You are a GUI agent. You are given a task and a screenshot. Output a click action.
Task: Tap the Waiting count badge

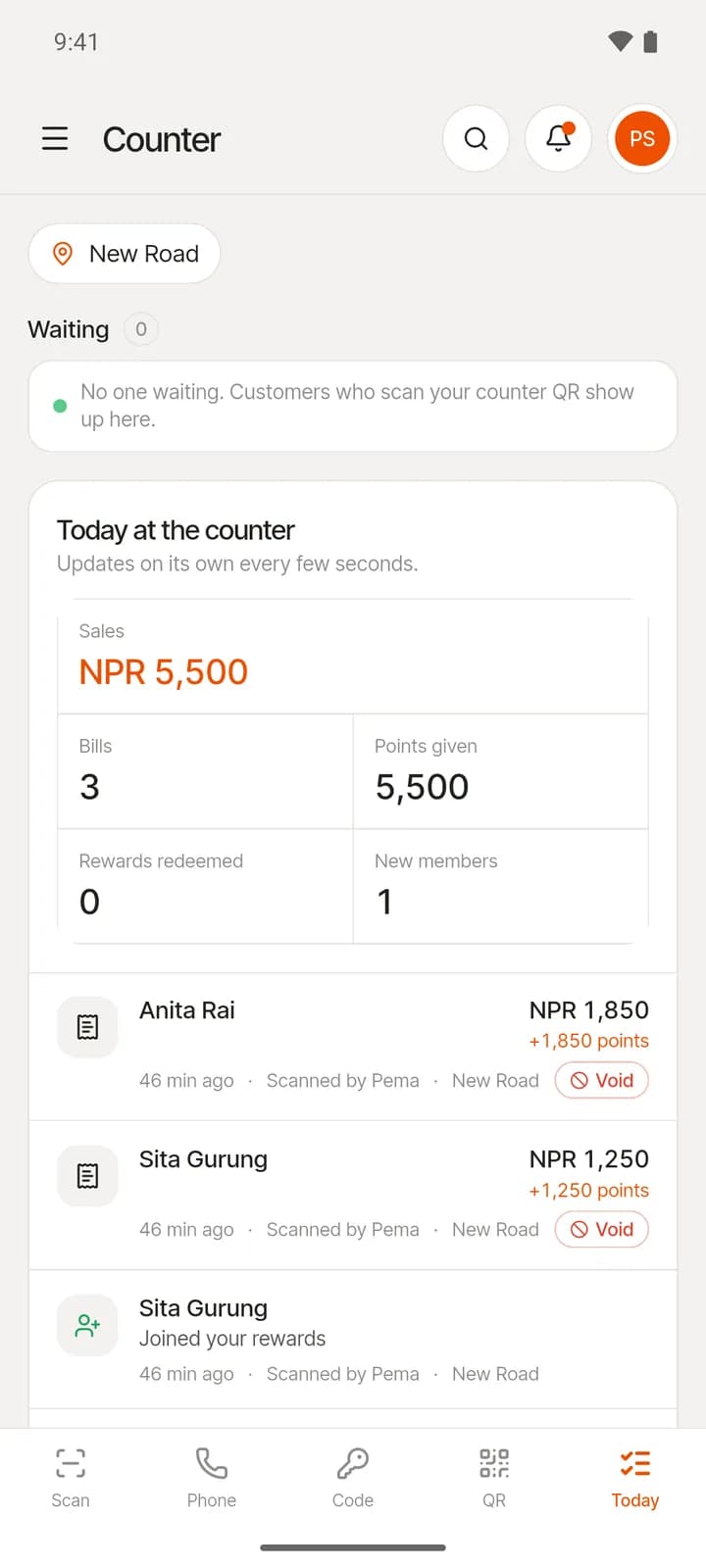pyautogui.click(x=141, y=329)
